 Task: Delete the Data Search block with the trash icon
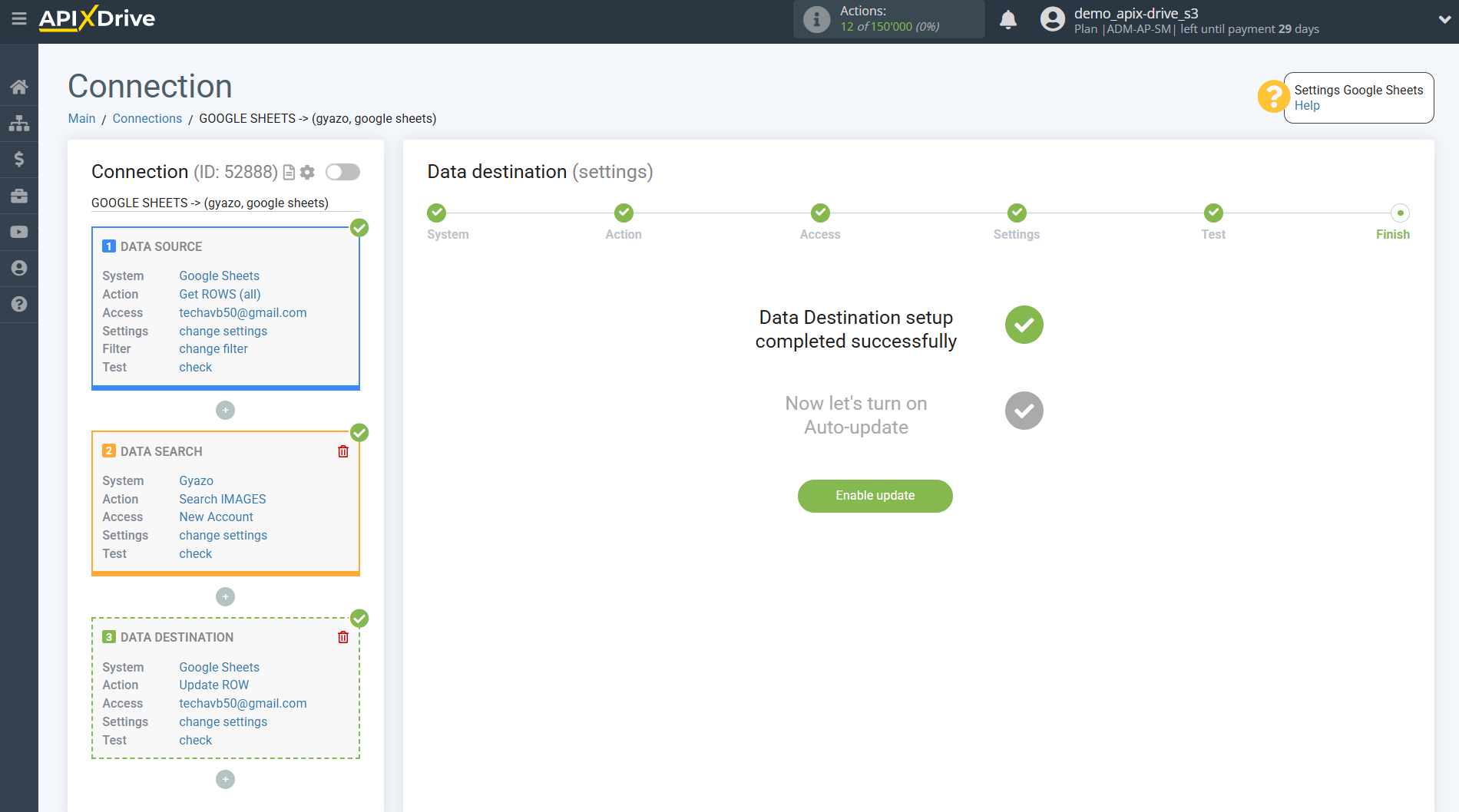tap(343, 451)
